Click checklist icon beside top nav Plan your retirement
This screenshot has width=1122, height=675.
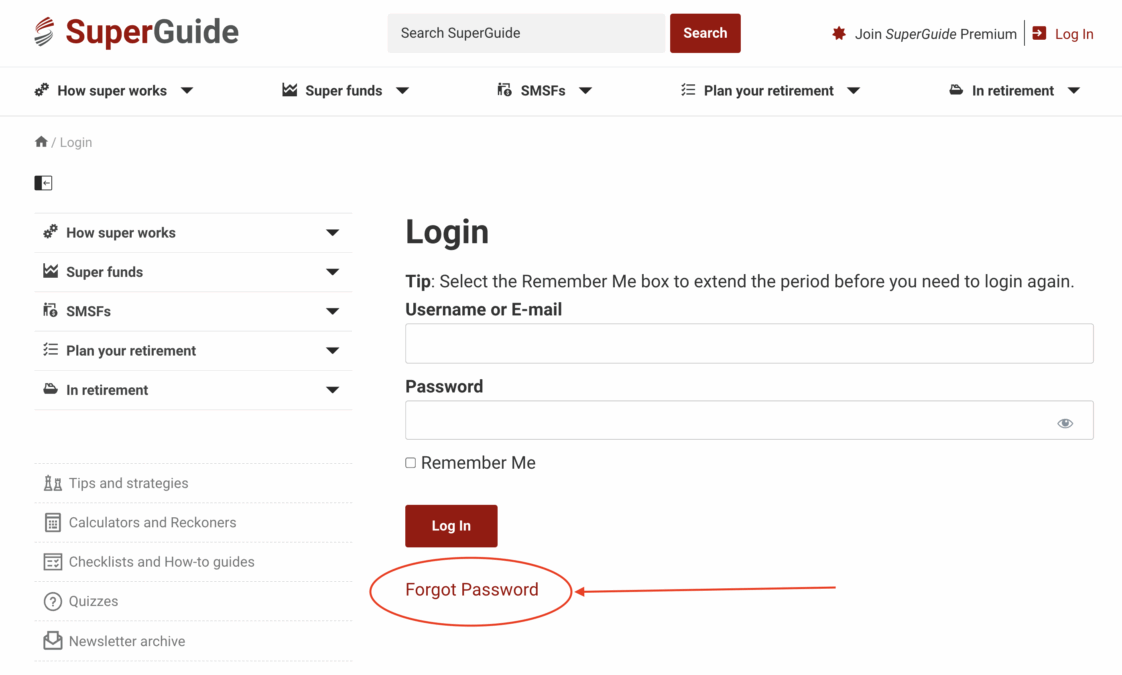688,89
